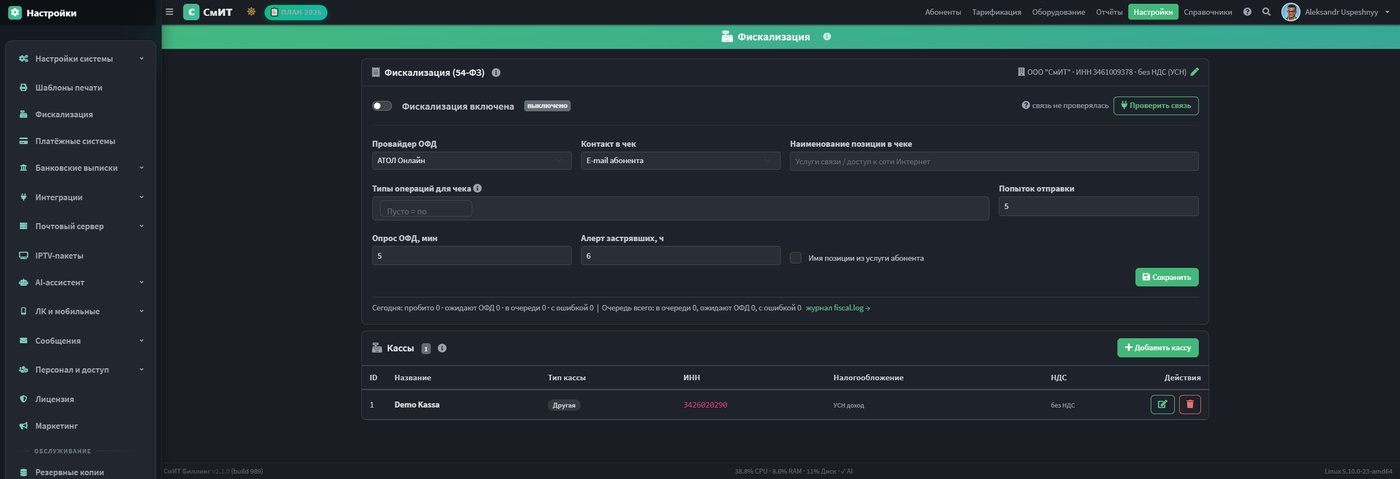
Task: Open Резервные копии sidebar item
Action: 81,472
